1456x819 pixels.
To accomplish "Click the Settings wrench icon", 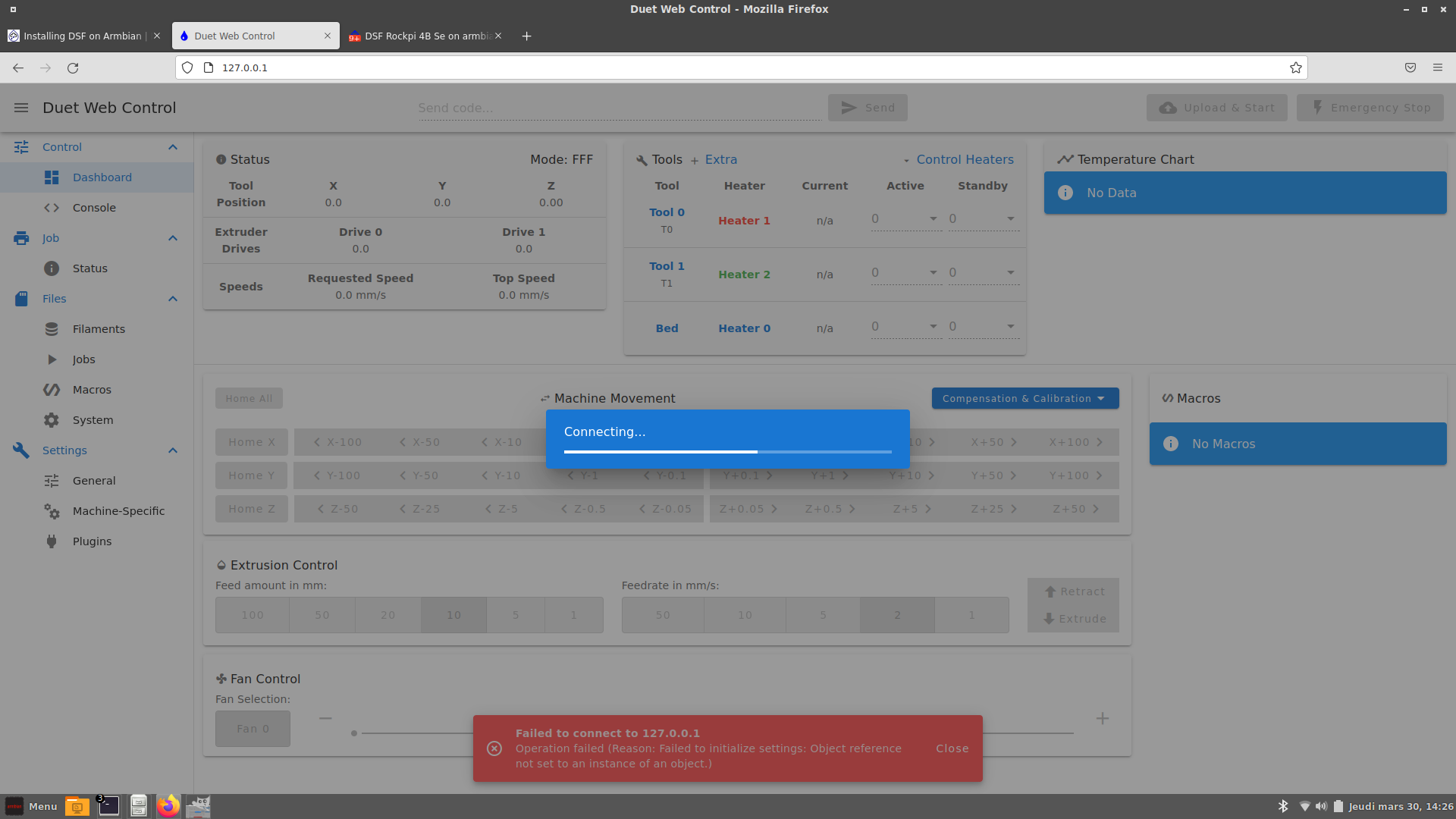I will coord(21,450).
